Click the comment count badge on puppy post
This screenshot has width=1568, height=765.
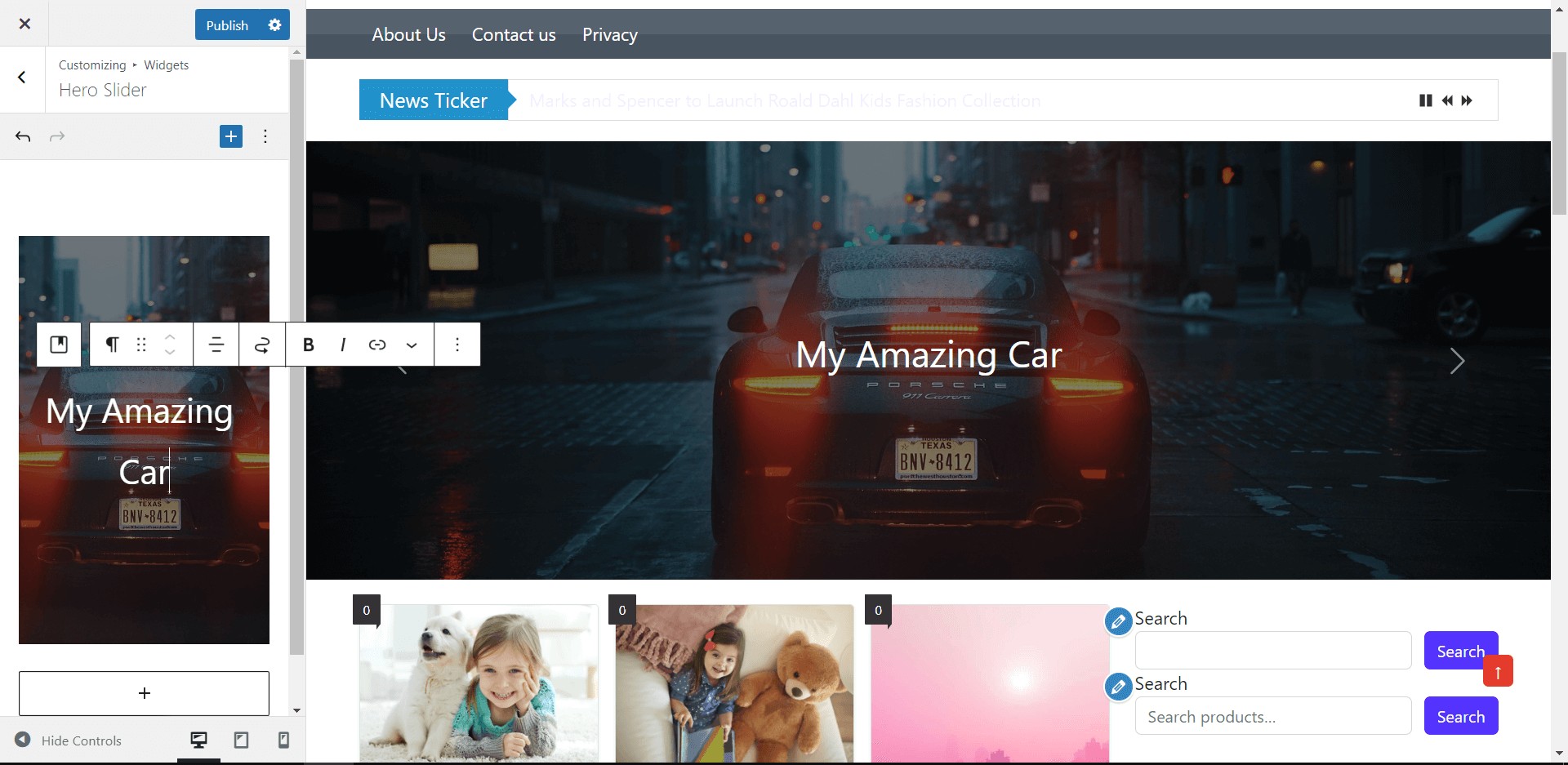[x=367, y=610]
